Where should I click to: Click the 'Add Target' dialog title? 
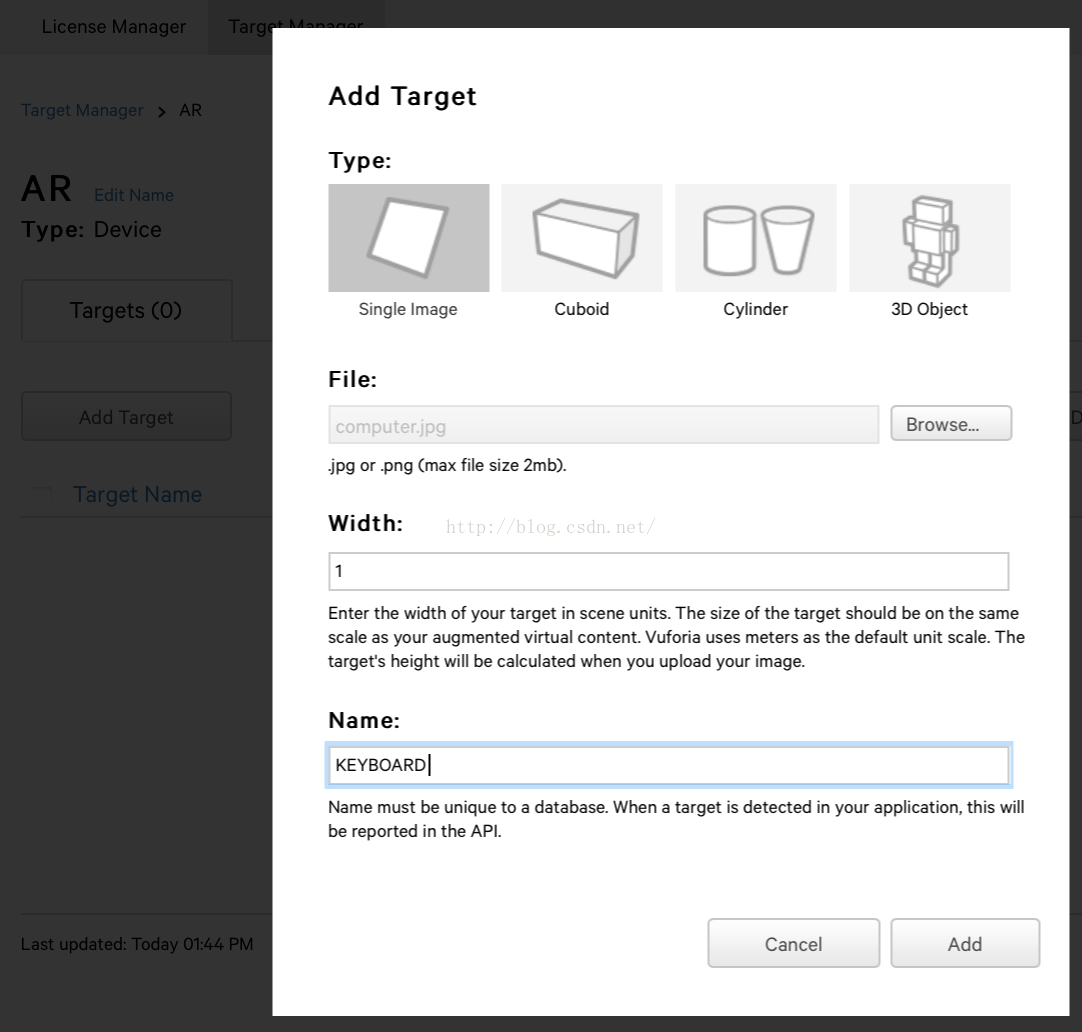pyautogui.click(x=403, y=96)
